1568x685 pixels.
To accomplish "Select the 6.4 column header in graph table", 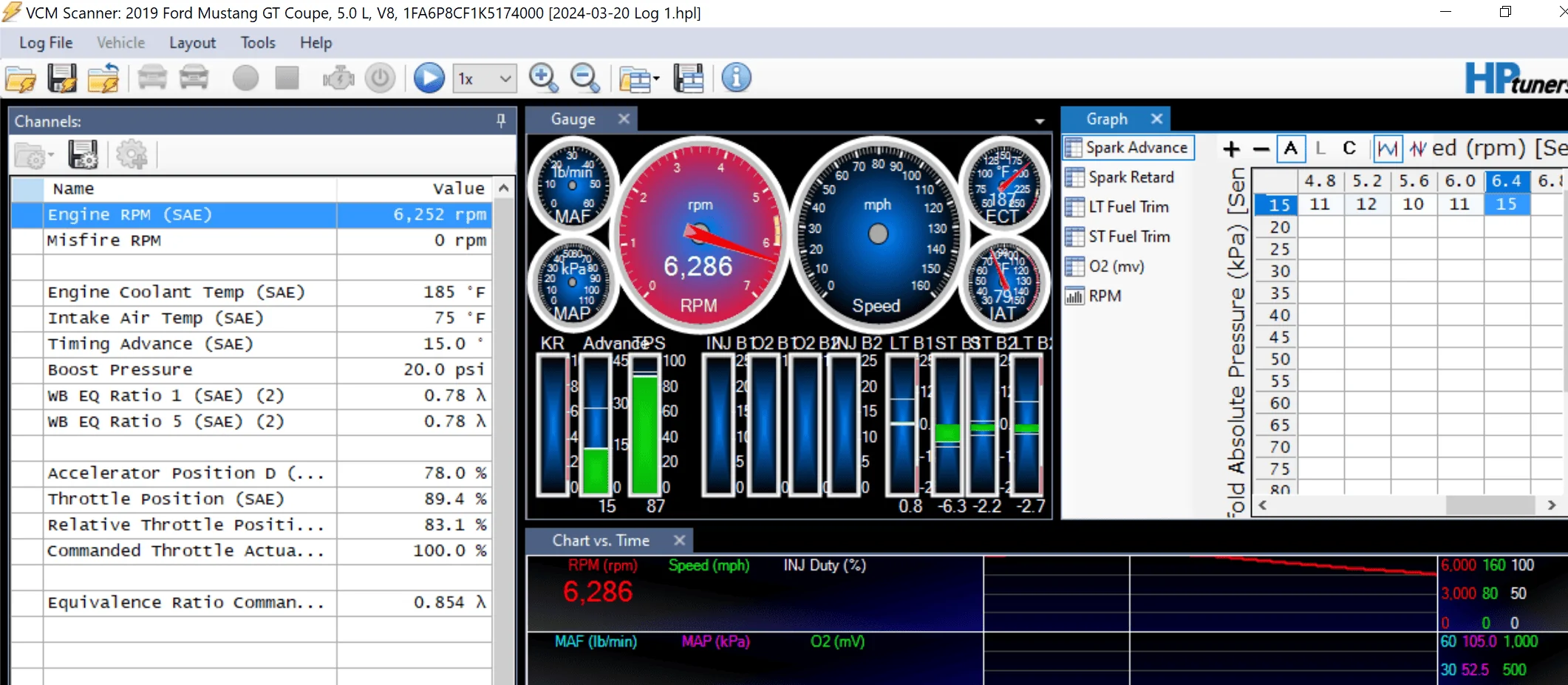I will click(1506, 180).
